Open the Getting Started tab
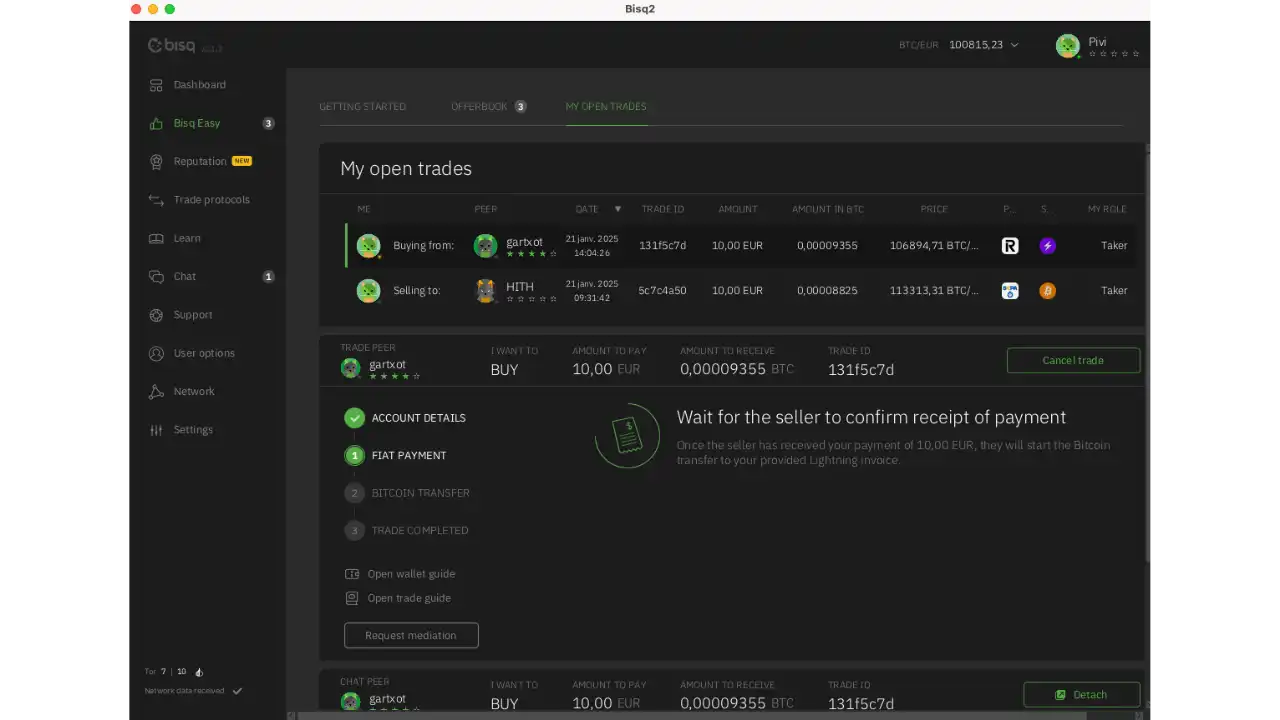Screen dimensions: 1280x720 tap(362, 106)
